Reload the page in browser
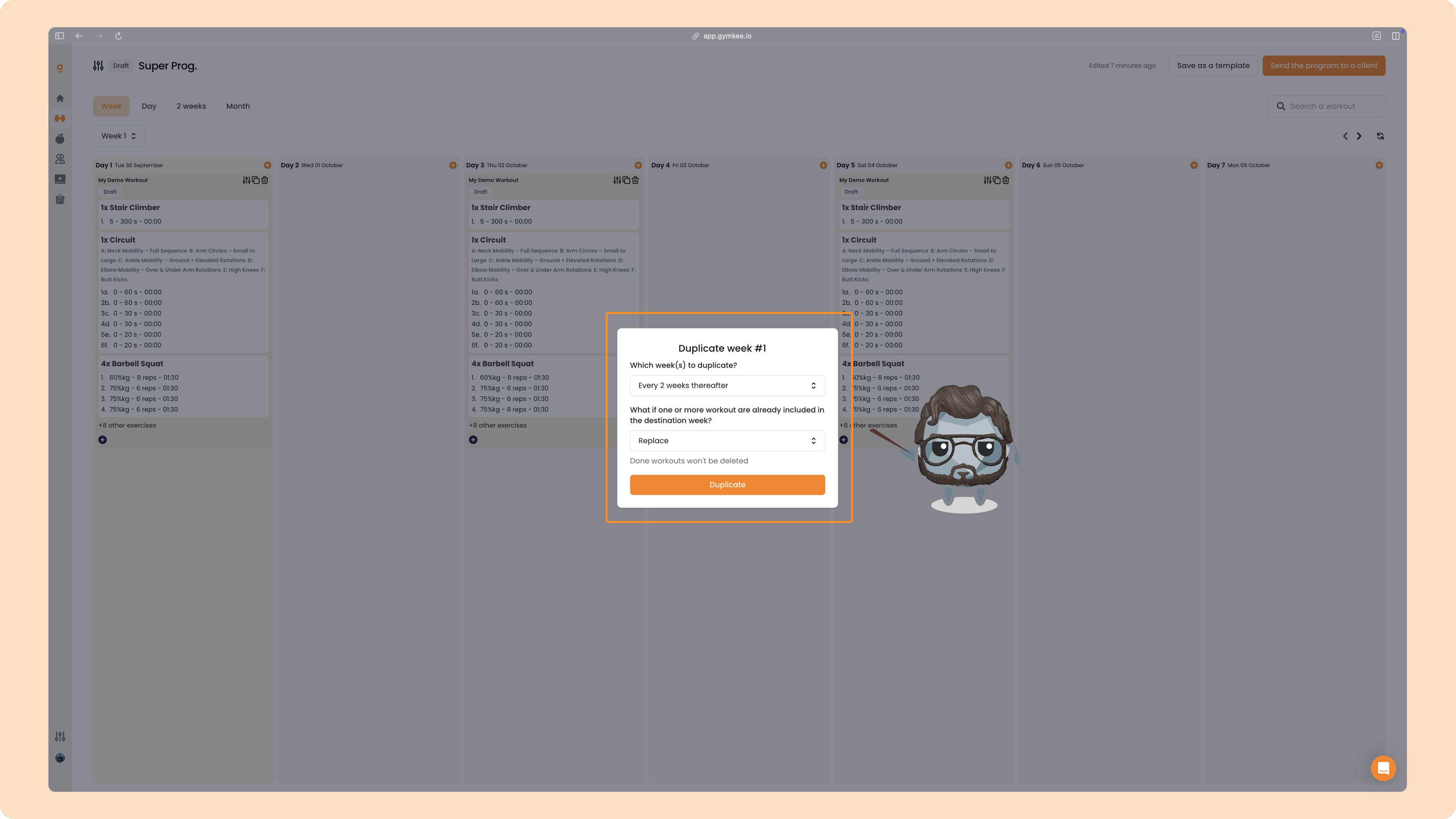 (x=118, y=36)
